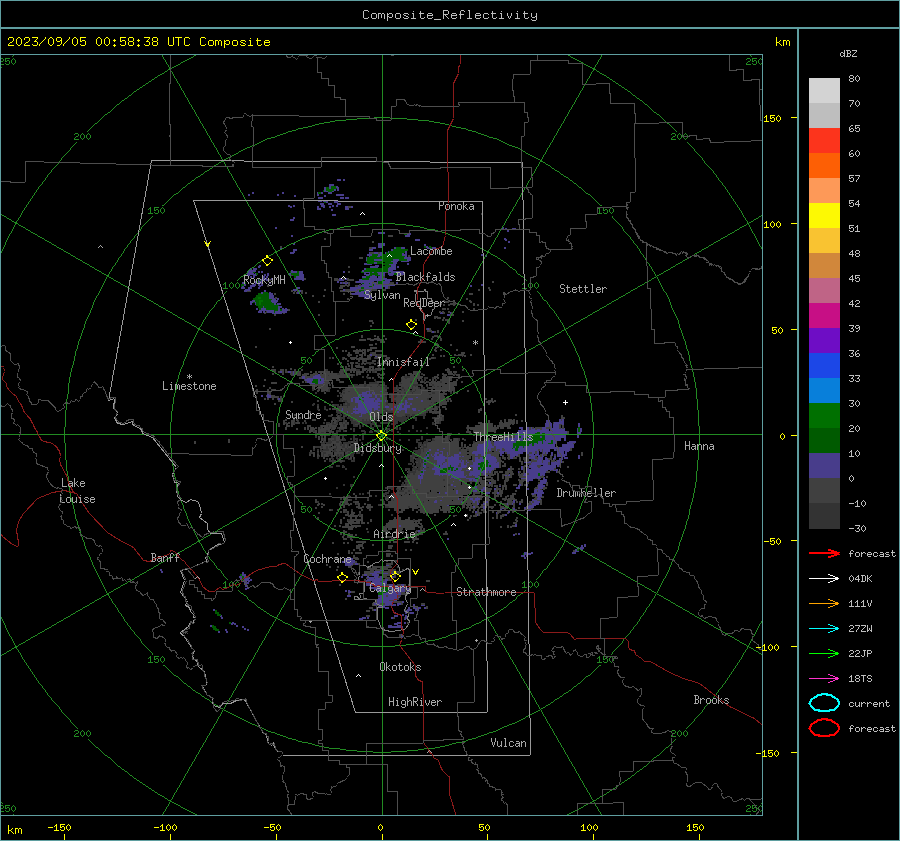Click the Banff label on the map
The height and width of the screenshot is (841, 900).
pos(165,557)
